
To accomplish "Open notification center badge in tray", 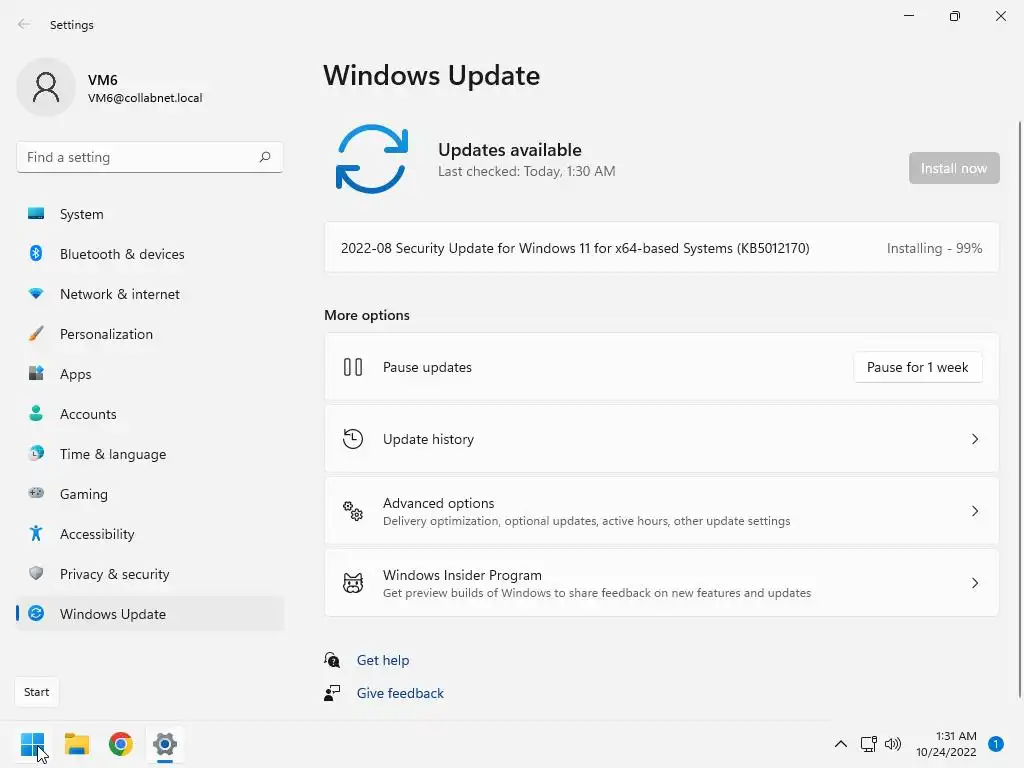I will tap(996, 744).
